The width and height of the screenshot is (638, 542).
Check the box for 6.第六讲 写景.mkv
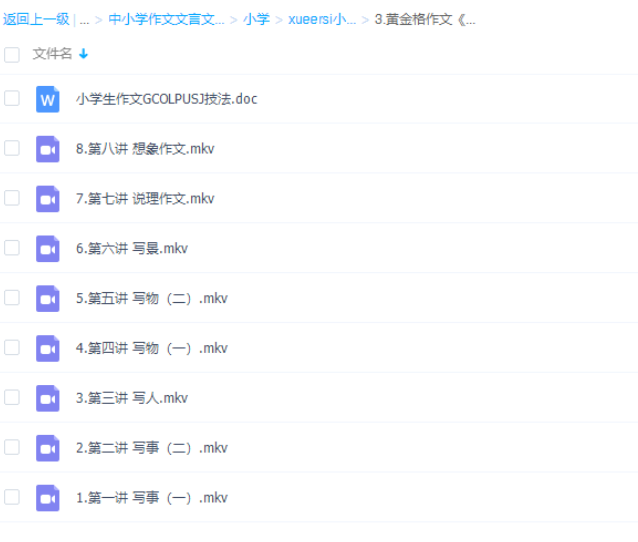tap(12, 247)
